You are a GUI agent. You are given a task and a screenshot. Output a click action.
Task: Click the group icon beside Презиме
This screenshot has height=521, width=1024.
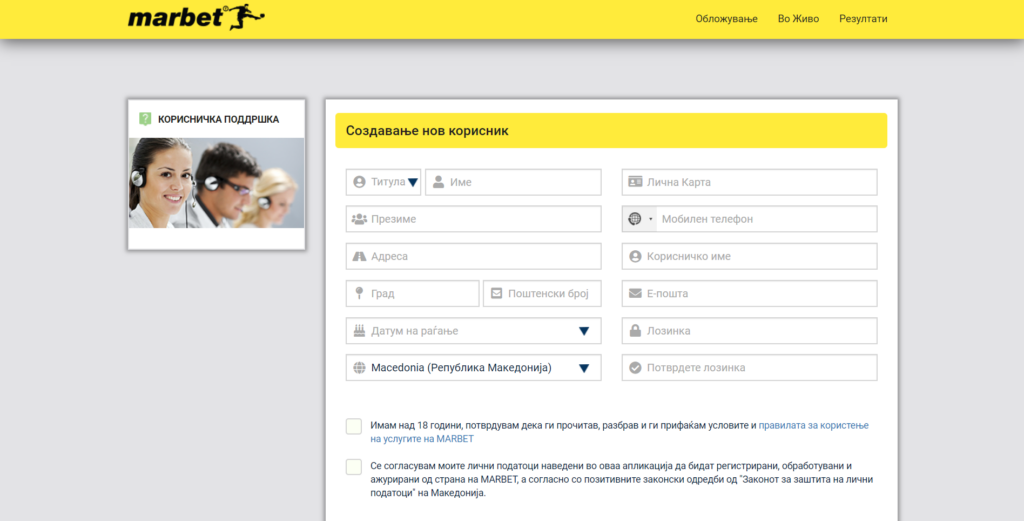click(359, 219)
